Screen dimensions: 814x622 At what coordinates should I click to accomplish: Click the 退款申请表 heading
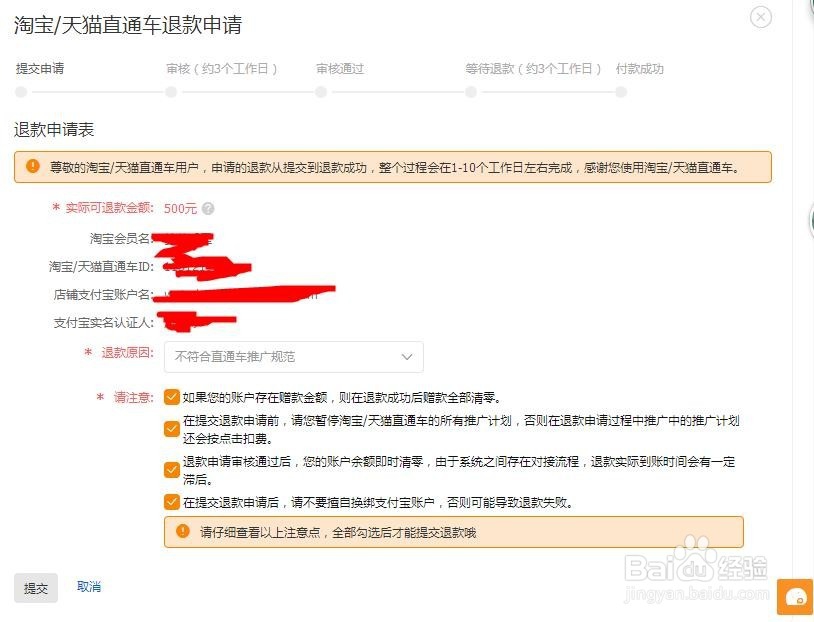(54, 129)
